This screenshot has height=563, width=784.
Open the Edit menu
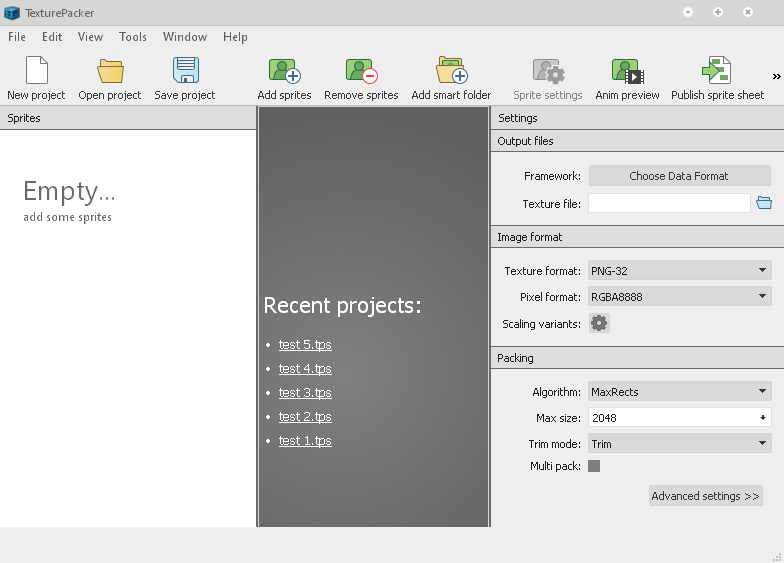[x=52, y=37]
